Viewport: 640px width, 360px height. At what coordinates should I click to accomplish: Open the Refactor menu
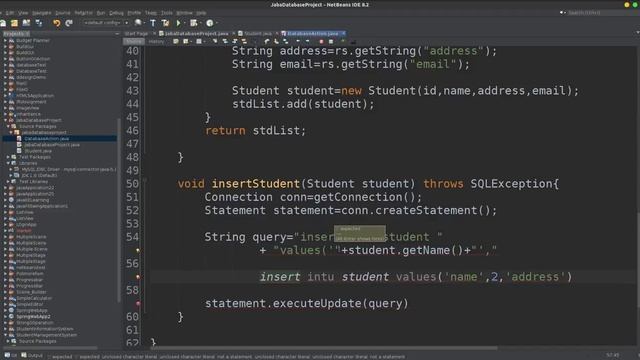tap(83, 13)
